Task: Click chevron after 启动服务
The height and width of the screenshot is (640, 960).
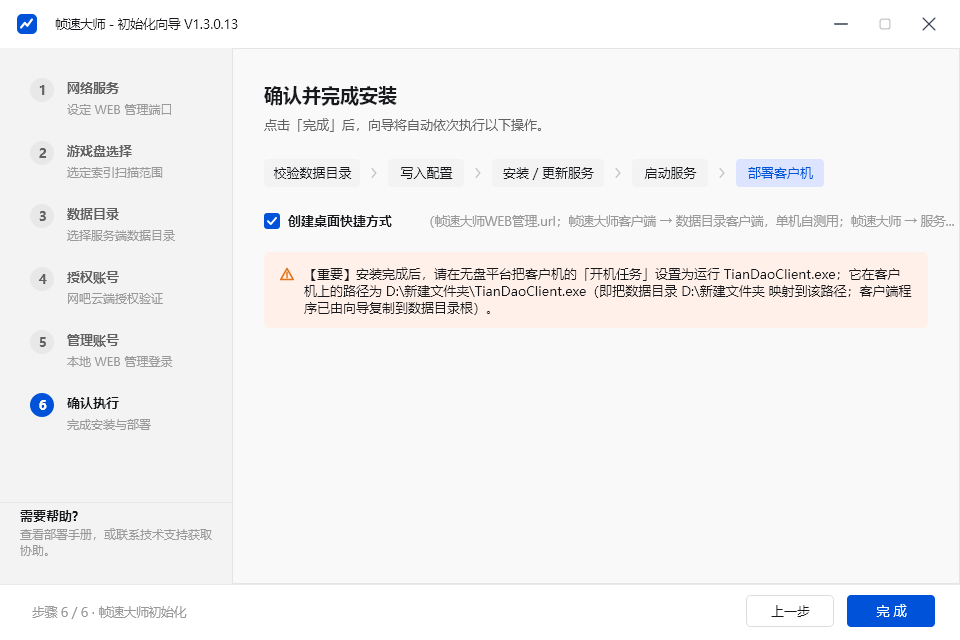Action: tap(722, 173)
